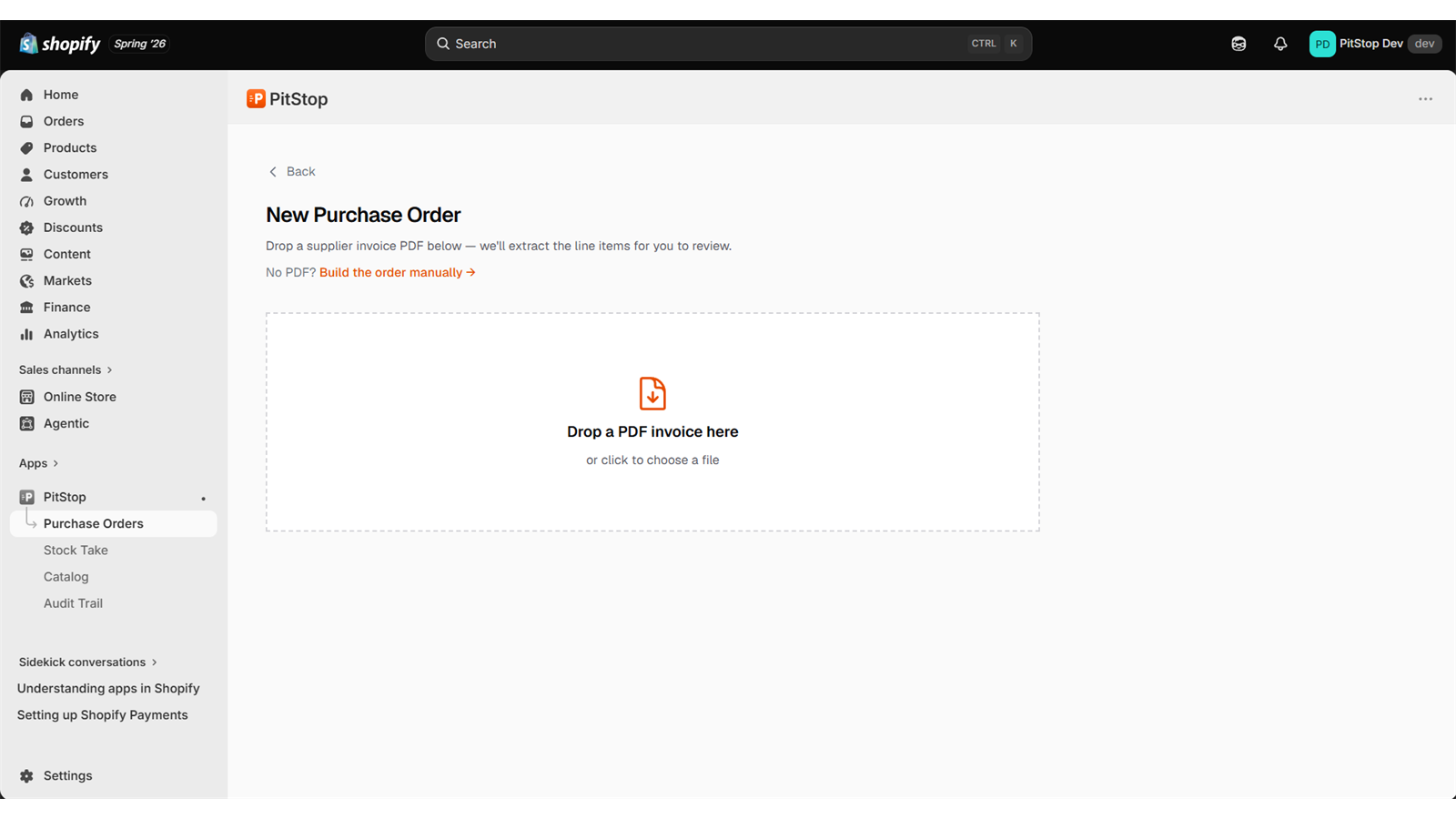Click the Discounts badge icon

26,227
